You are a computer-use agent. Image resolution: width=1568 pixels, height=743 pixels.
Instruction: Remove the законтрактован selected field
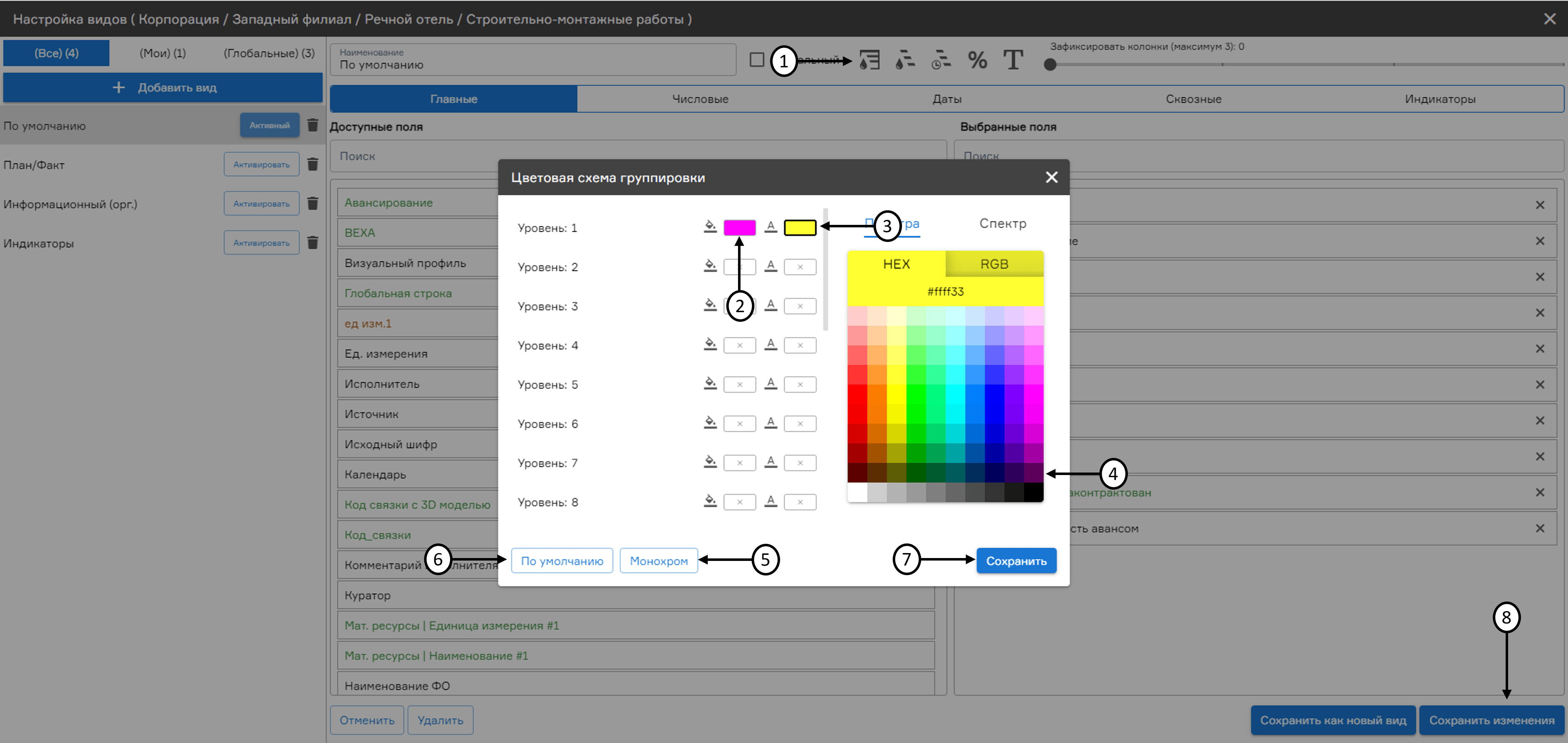coord(1539,492)
